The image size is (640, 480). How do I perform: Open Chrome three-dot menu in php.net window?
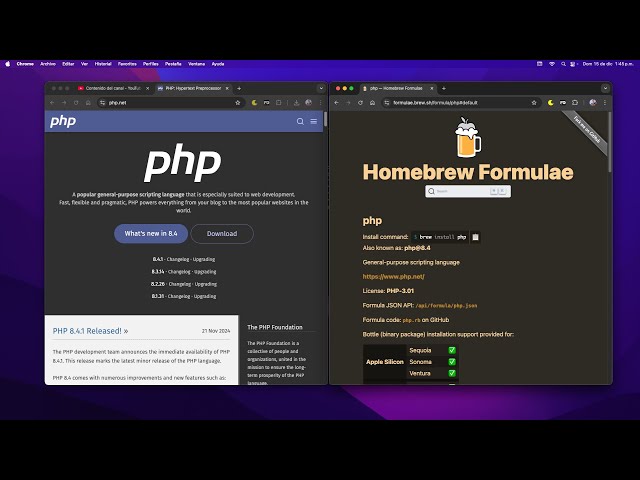pyautogui.click(x=320, y=103)
